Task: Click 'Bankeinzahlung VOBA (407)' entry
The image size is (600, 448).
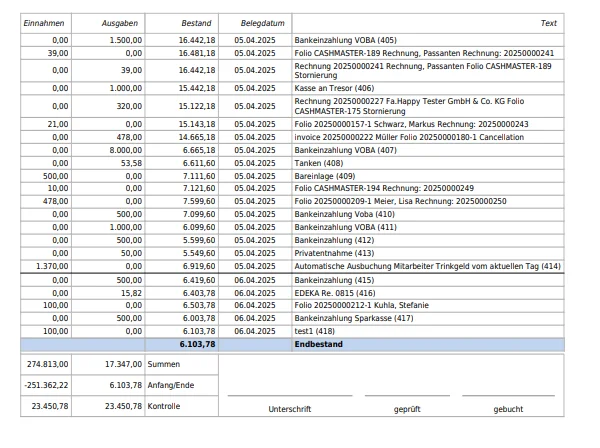Action: (346, 150)
